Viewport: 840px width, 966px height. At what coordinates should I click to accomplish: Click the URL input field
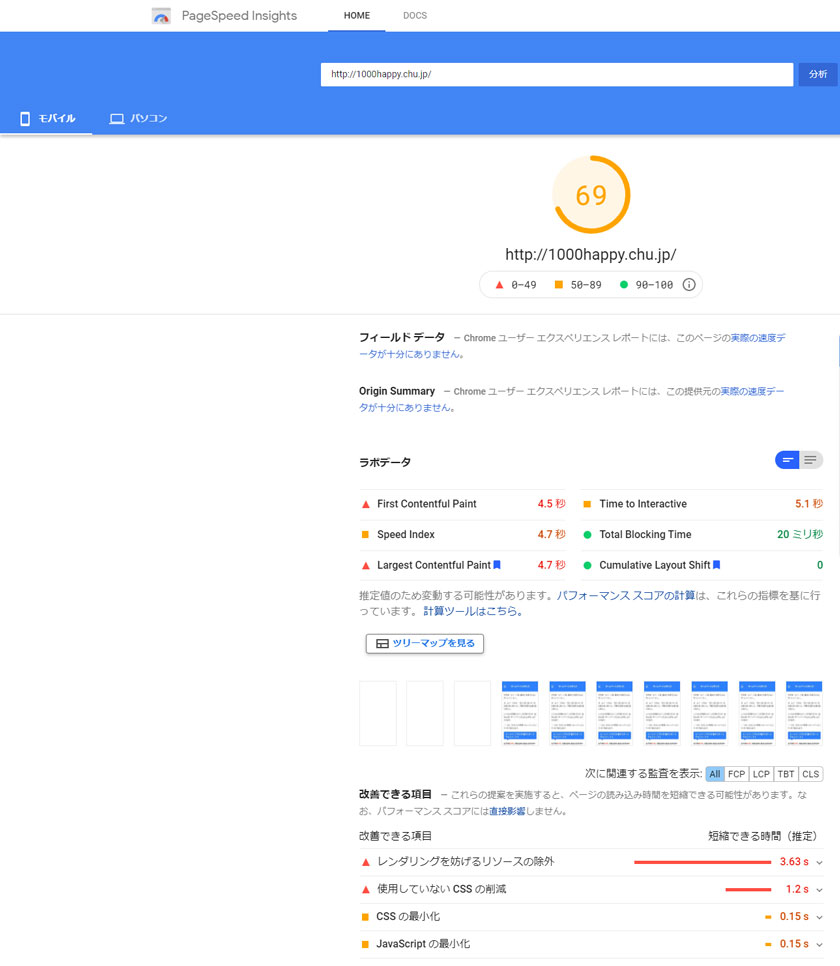pos(557,75)
